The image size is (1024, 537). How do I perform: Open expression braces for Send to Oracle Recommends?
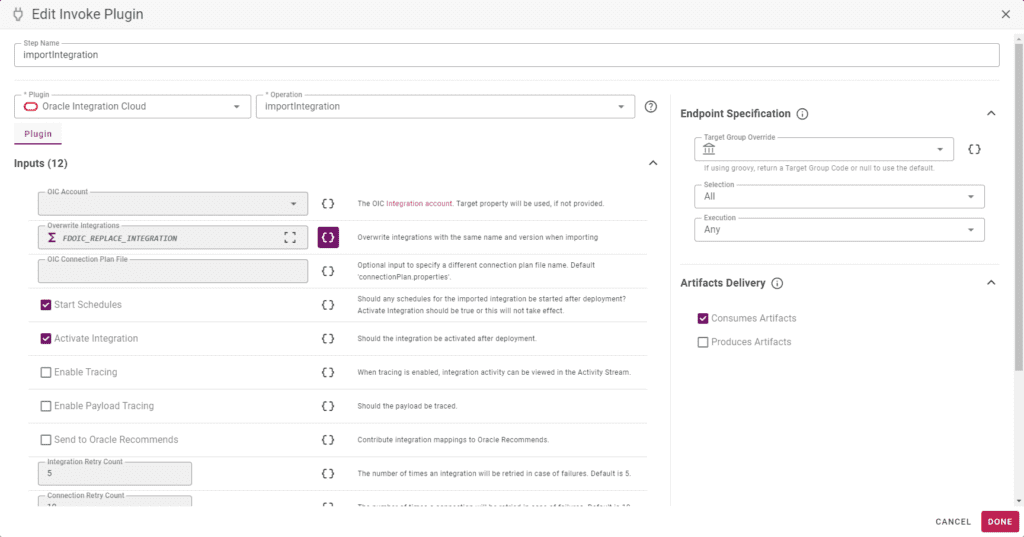click(x=328, y=440)
